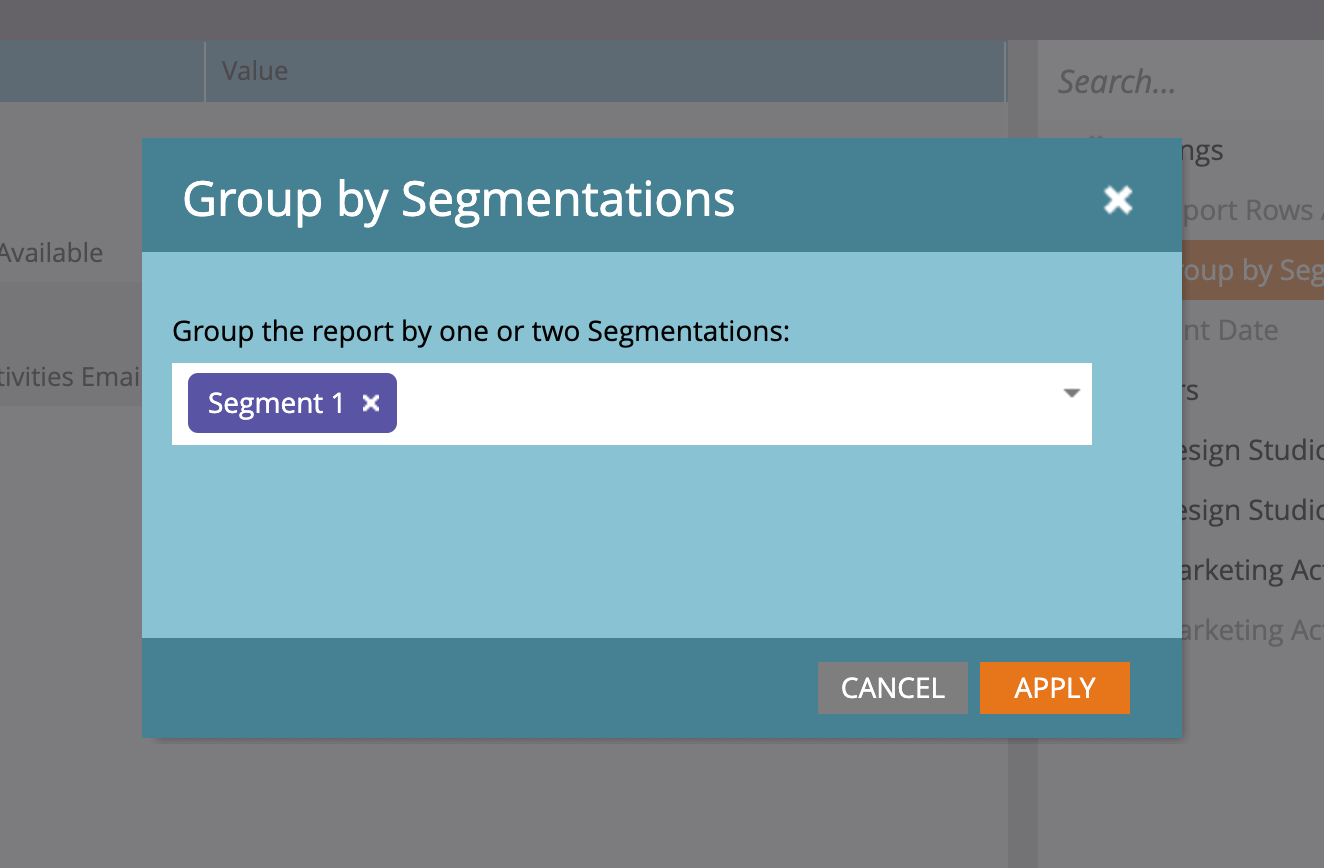Click the Available label on the left
The width and height of the screenshot is (1324, 868).
tap(51, 253)
